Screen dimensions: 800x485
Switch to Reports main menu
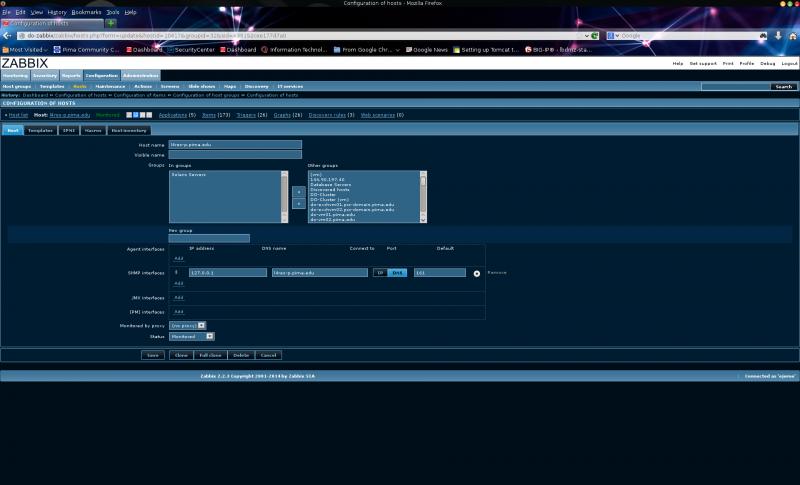(x=71, y=75)
